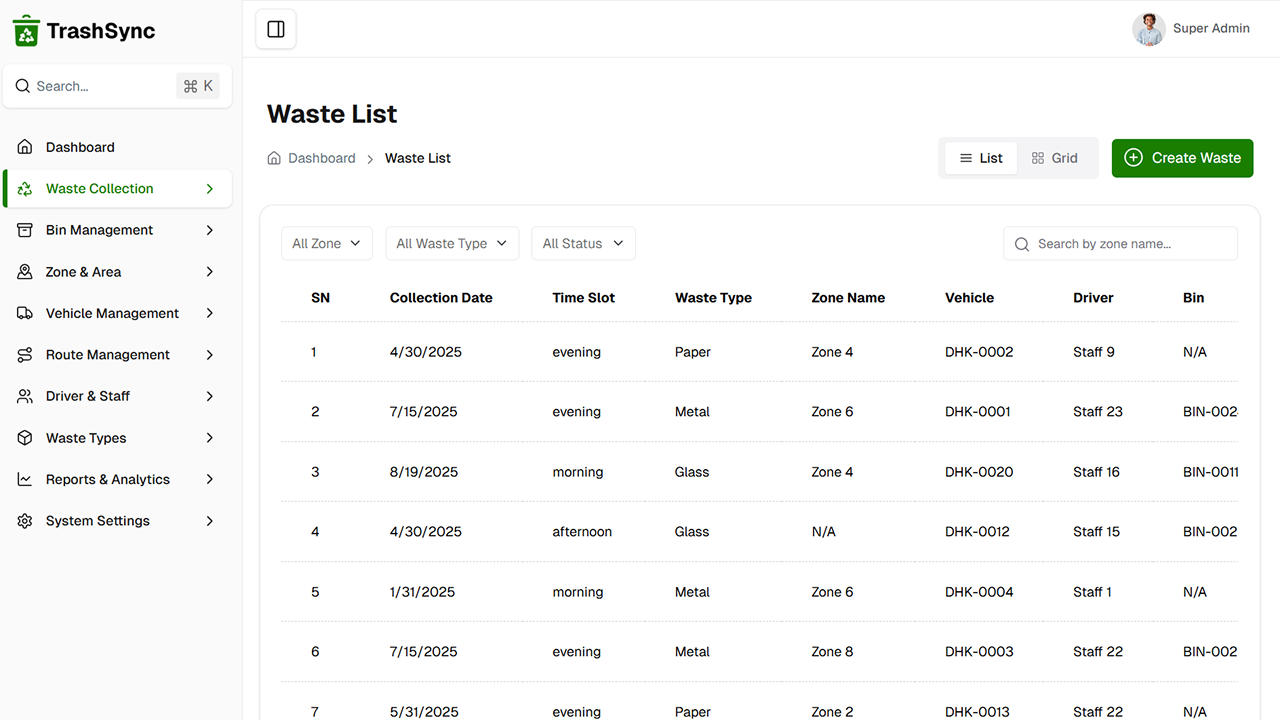The image size is (1280, 720).
Task: Open System Settings from sidebar menu
Action: click(x=24, y=520)
